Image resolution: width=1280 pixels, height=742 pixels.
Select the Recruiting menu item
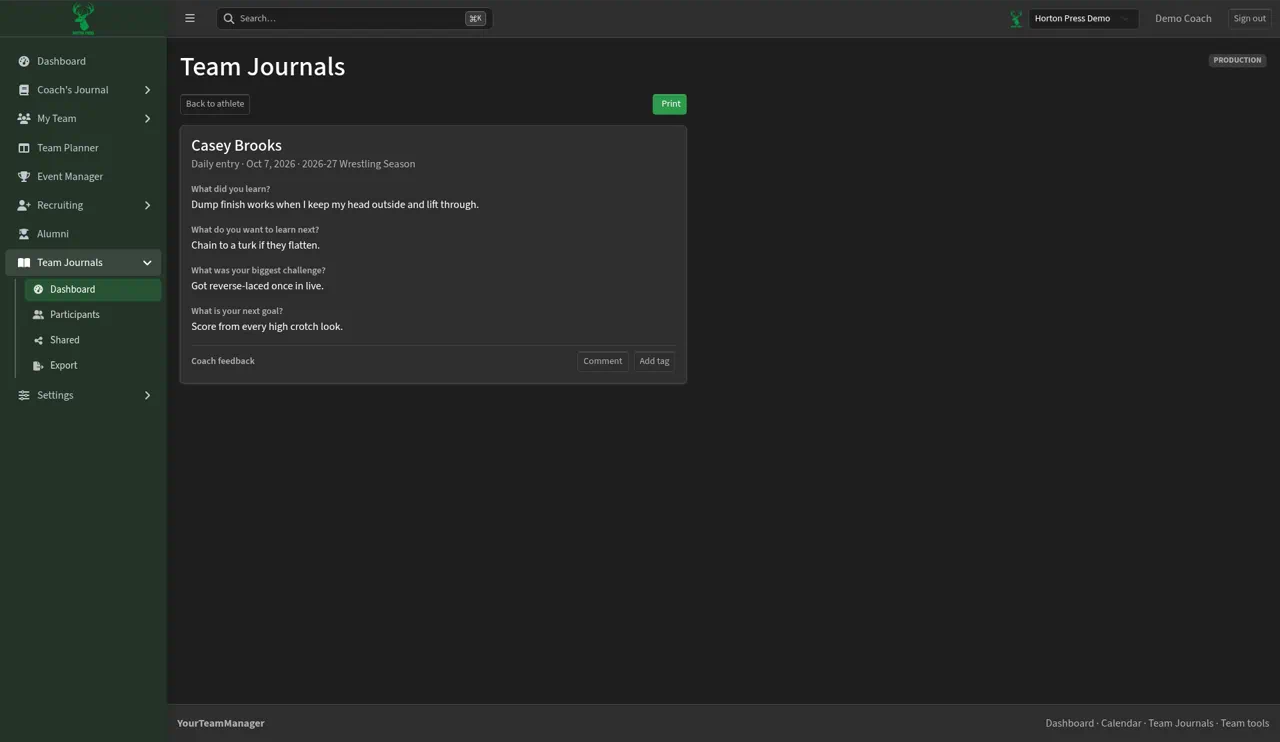83,205
